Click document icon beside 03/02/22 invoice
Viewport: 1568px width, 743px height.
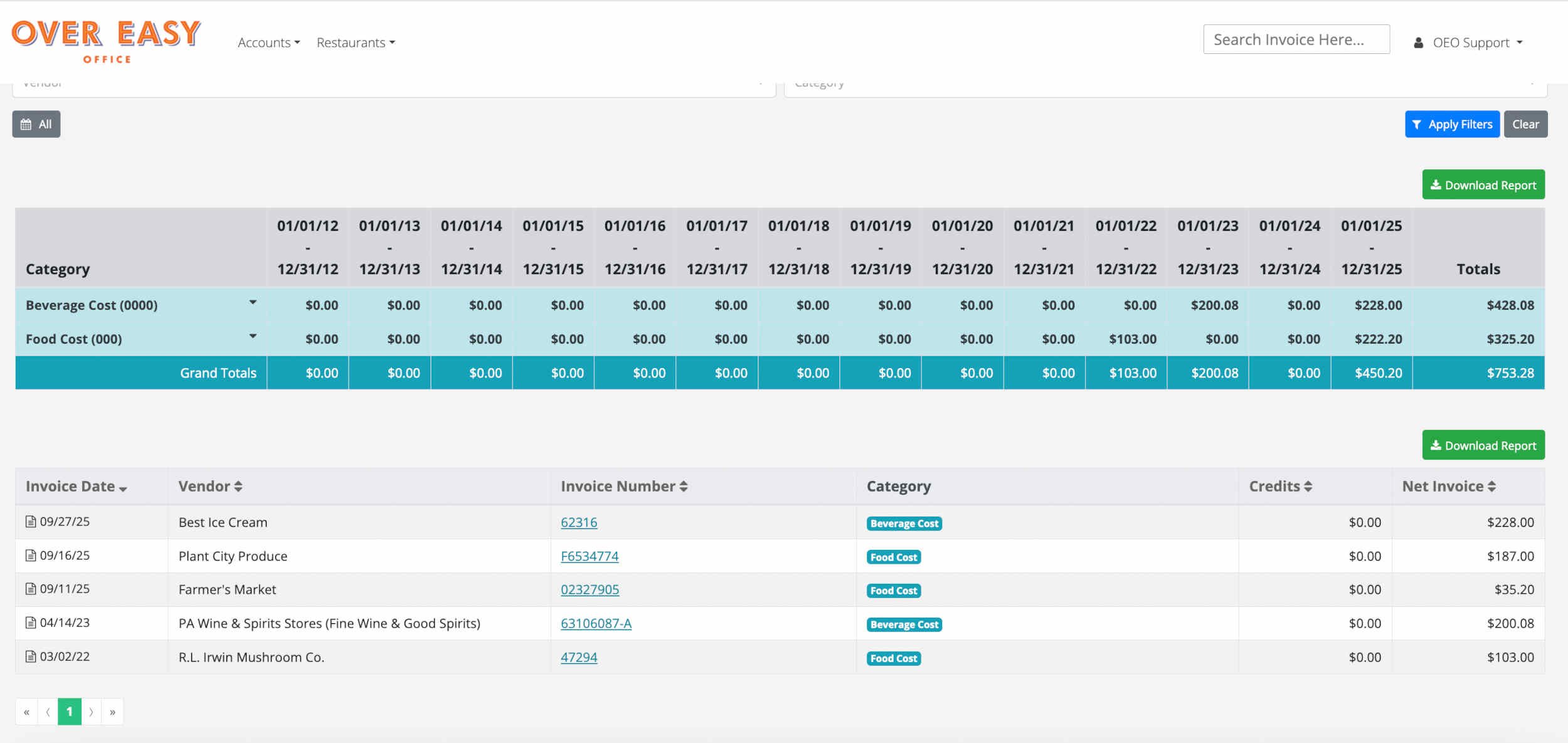click(30, 656)
